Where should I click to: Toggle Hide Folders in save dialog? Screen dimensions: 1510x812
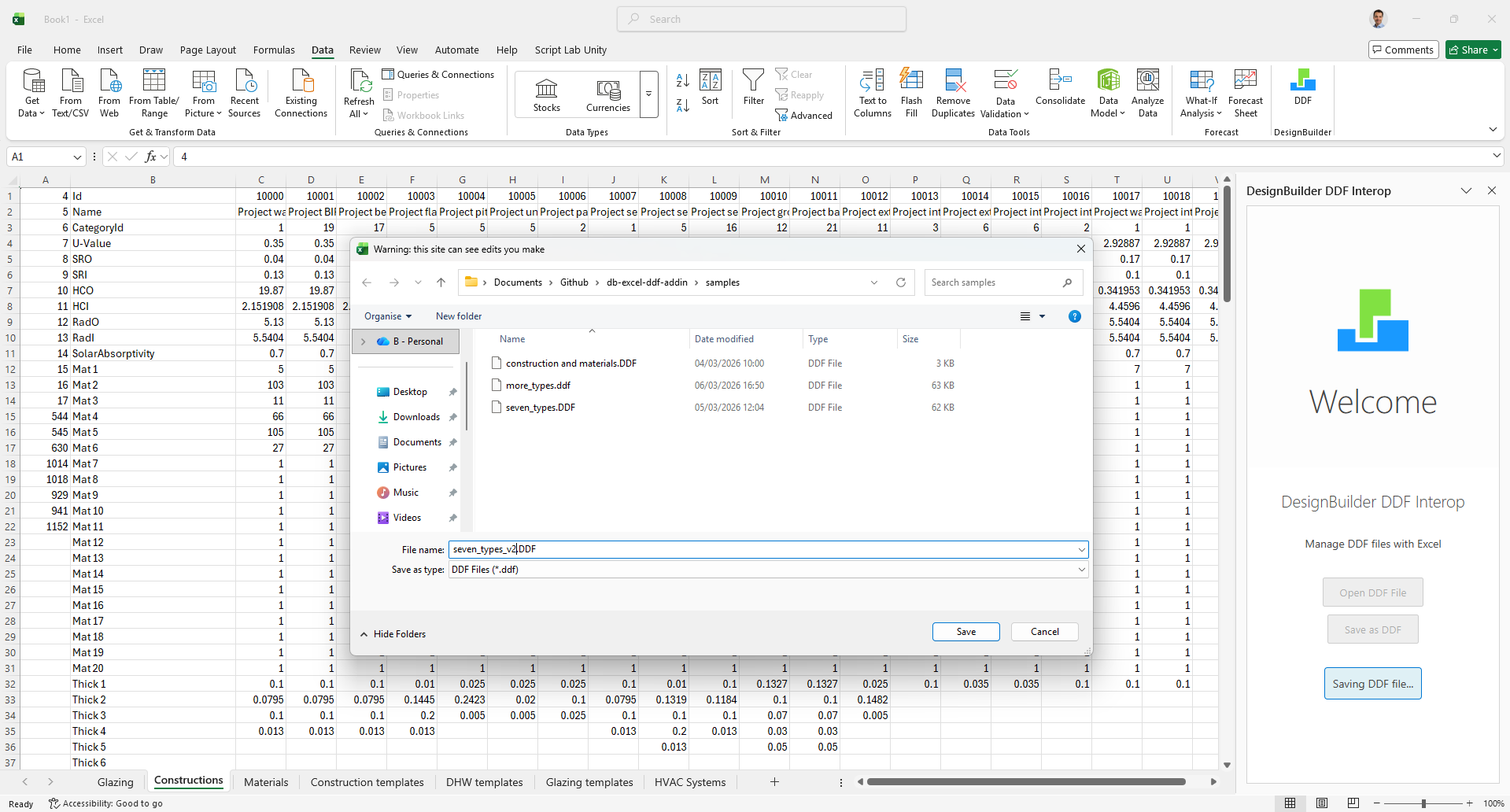tap(393, 634)
